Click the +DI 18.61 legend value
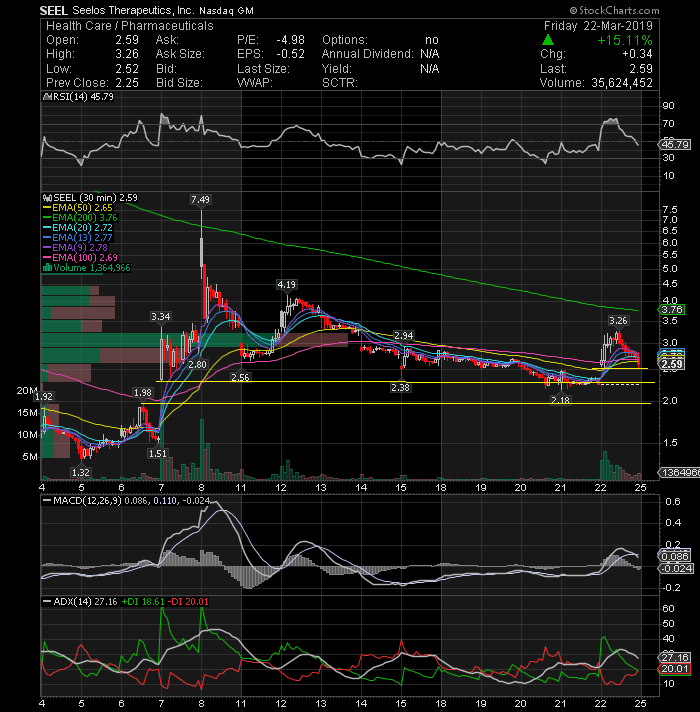 tap(143, 602)
